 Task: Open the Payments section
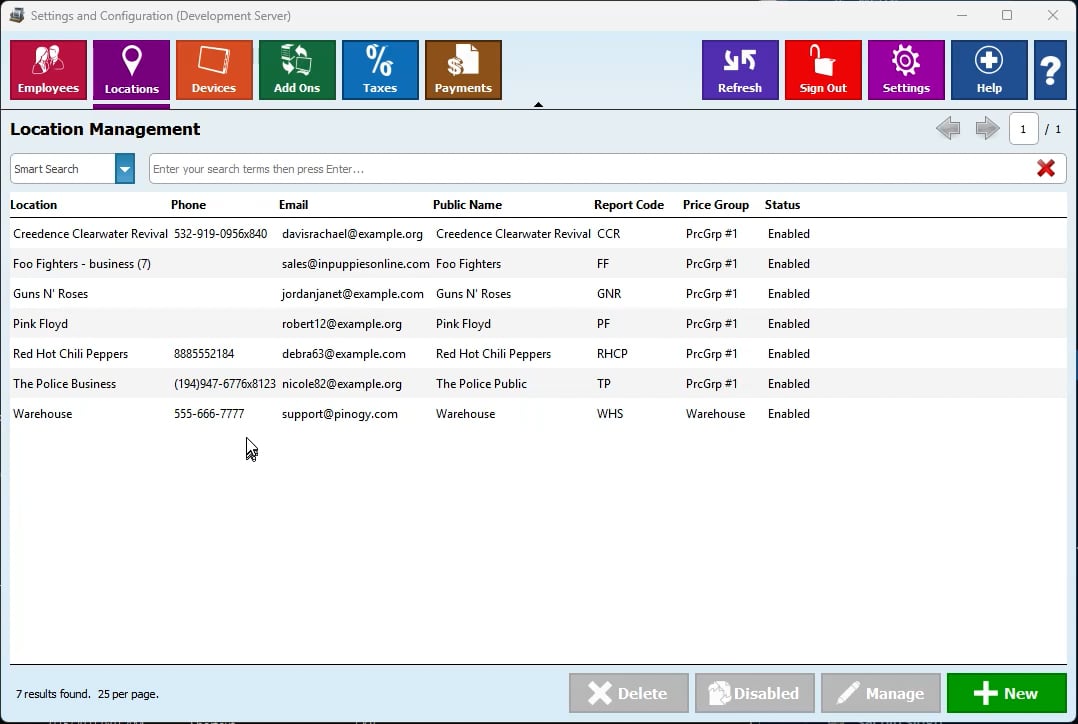point(463,69)
